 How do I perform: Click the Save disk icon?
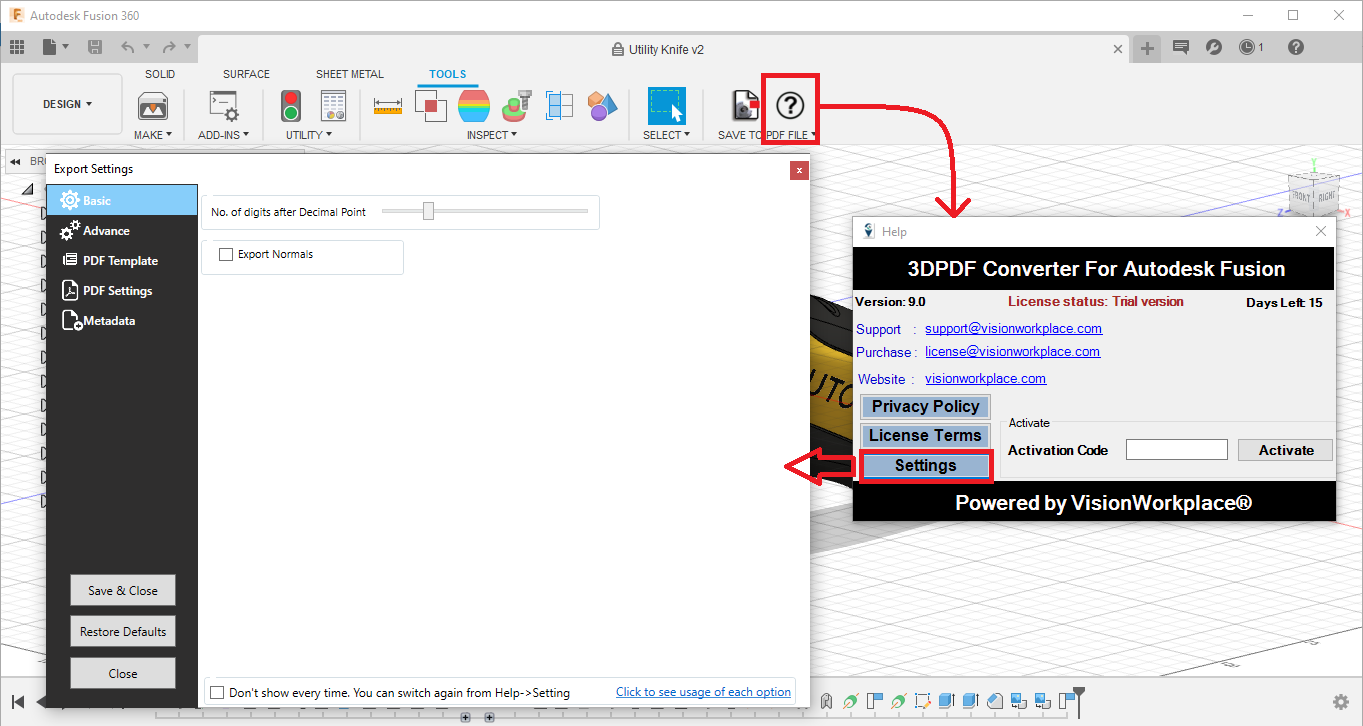coord(95,47)
